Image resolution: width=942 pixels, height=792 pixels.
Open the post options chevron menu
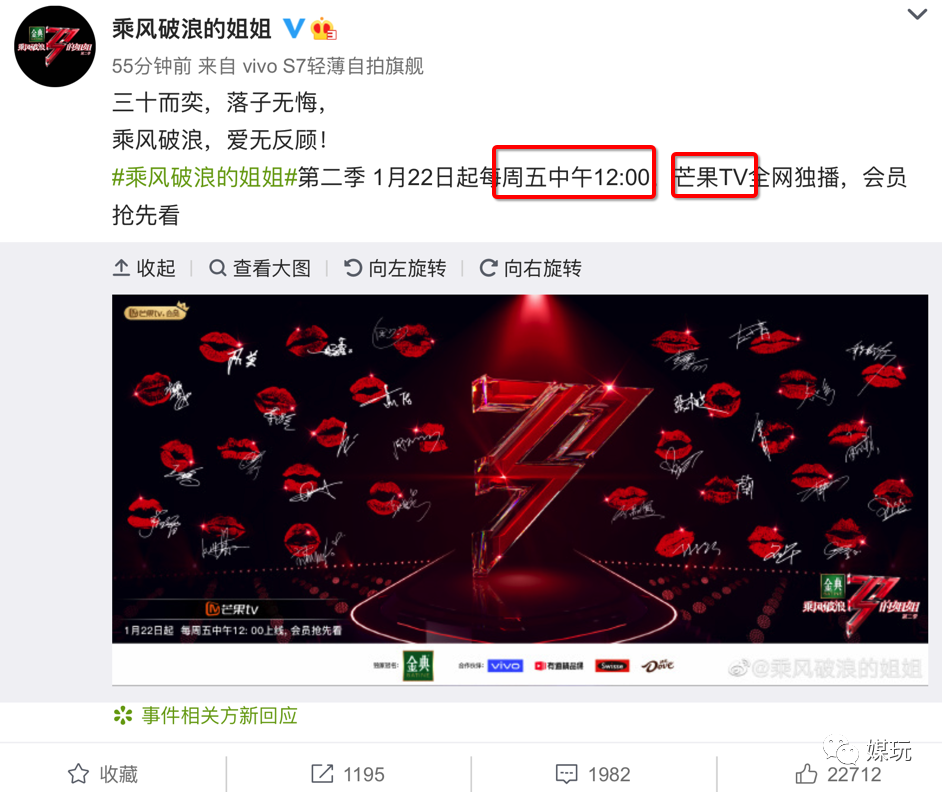pyautogui.click(x=917, y=14)
